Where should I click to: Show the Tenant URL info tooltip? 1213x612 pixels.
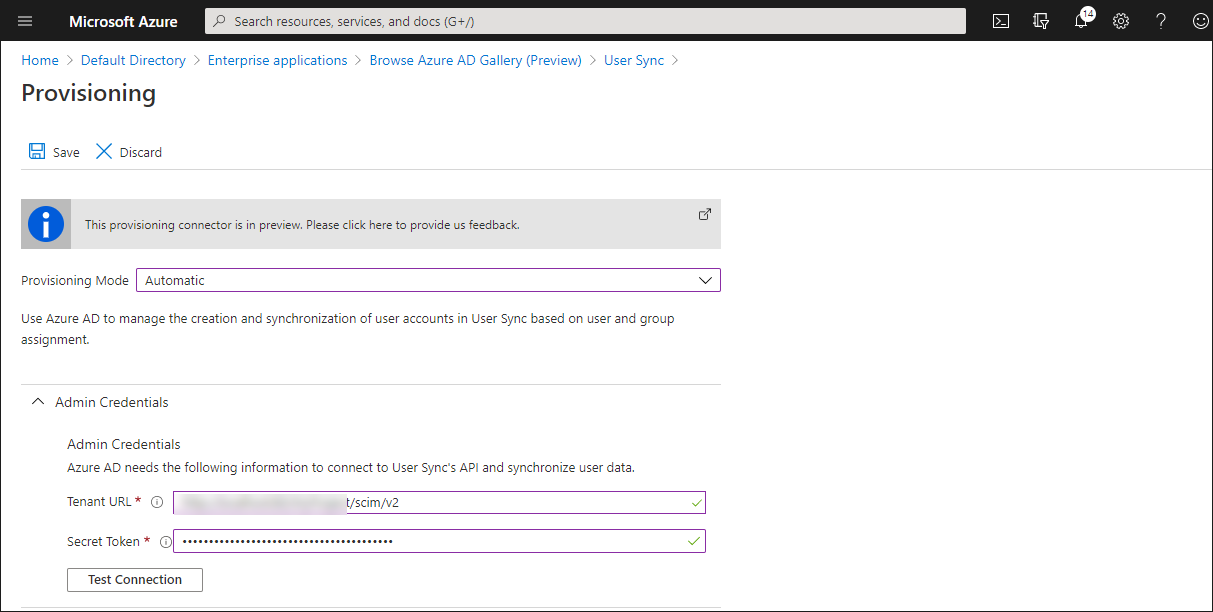pyautogui.click(x=157, y=502)
